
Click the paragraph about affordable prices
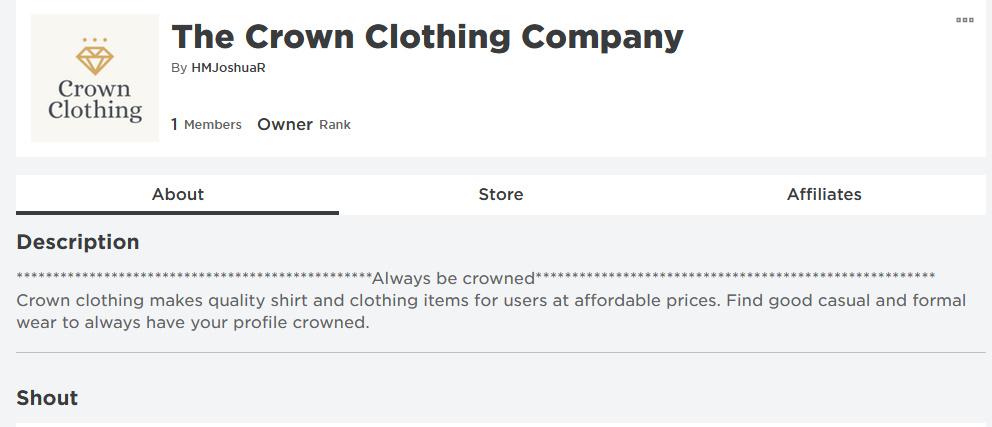[x=491, y=311]
